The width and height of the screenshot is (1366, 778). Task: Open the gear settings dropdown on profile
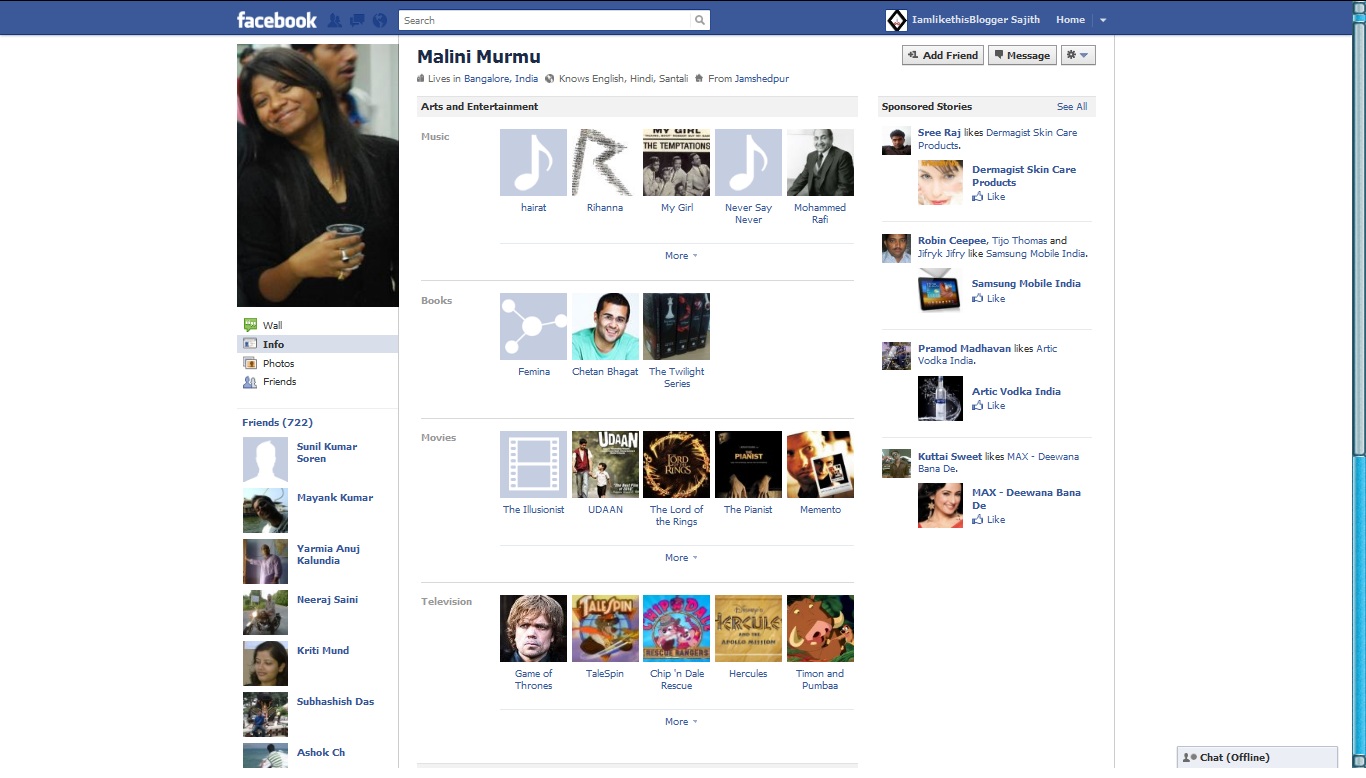pyautogui.click(x=1078, y=55)
